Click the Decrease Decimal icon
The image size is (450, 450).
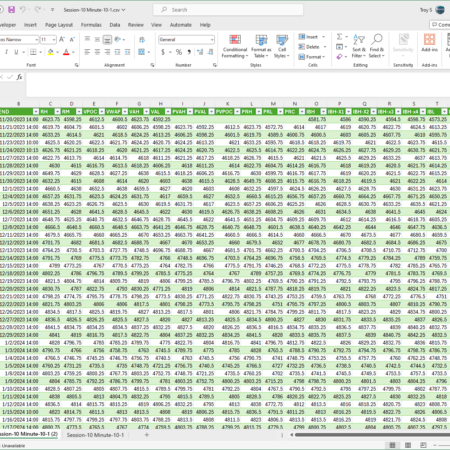click(210, 52)
